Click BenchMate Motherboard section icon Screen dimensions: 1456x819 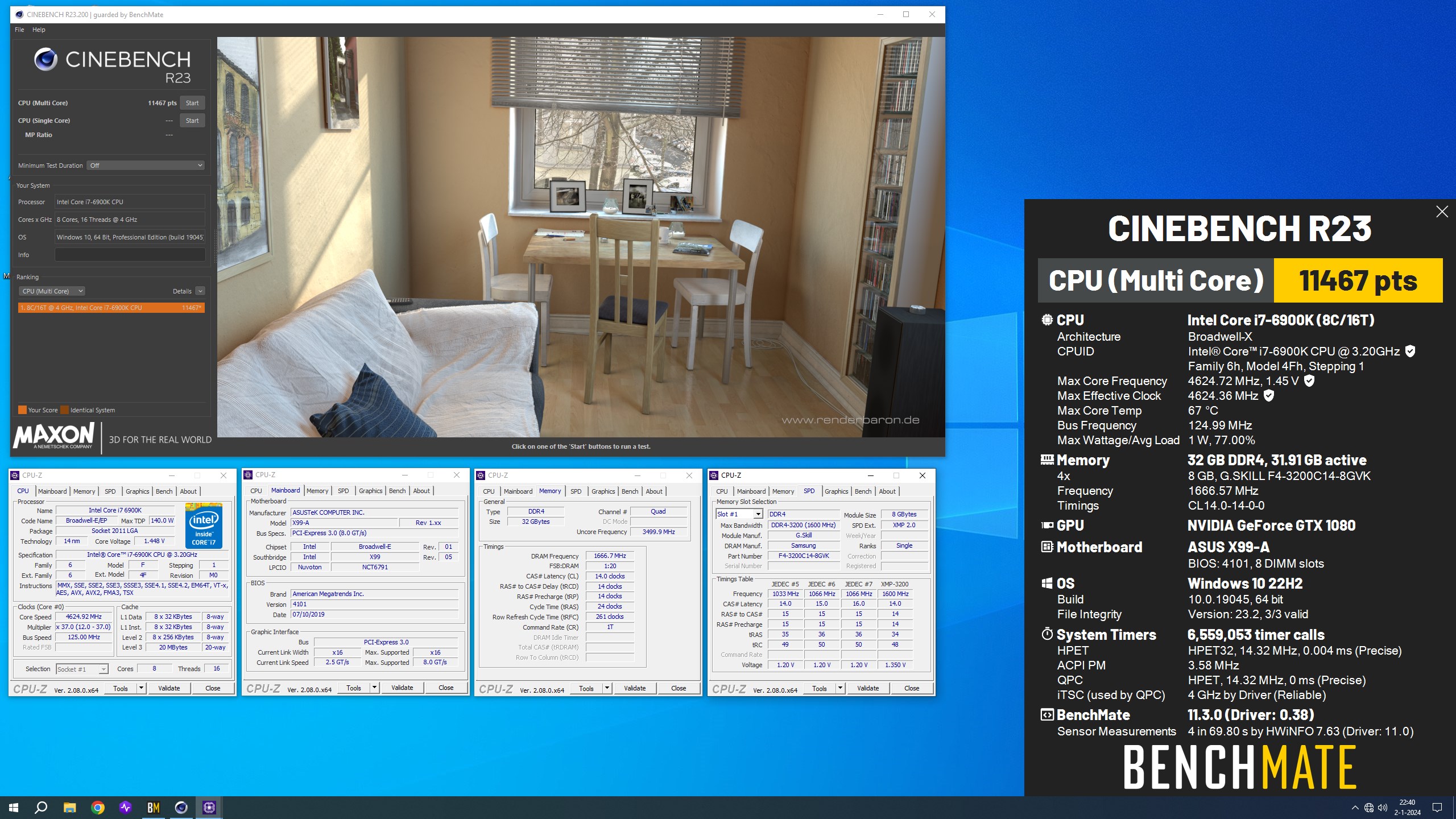(1047, 547)
